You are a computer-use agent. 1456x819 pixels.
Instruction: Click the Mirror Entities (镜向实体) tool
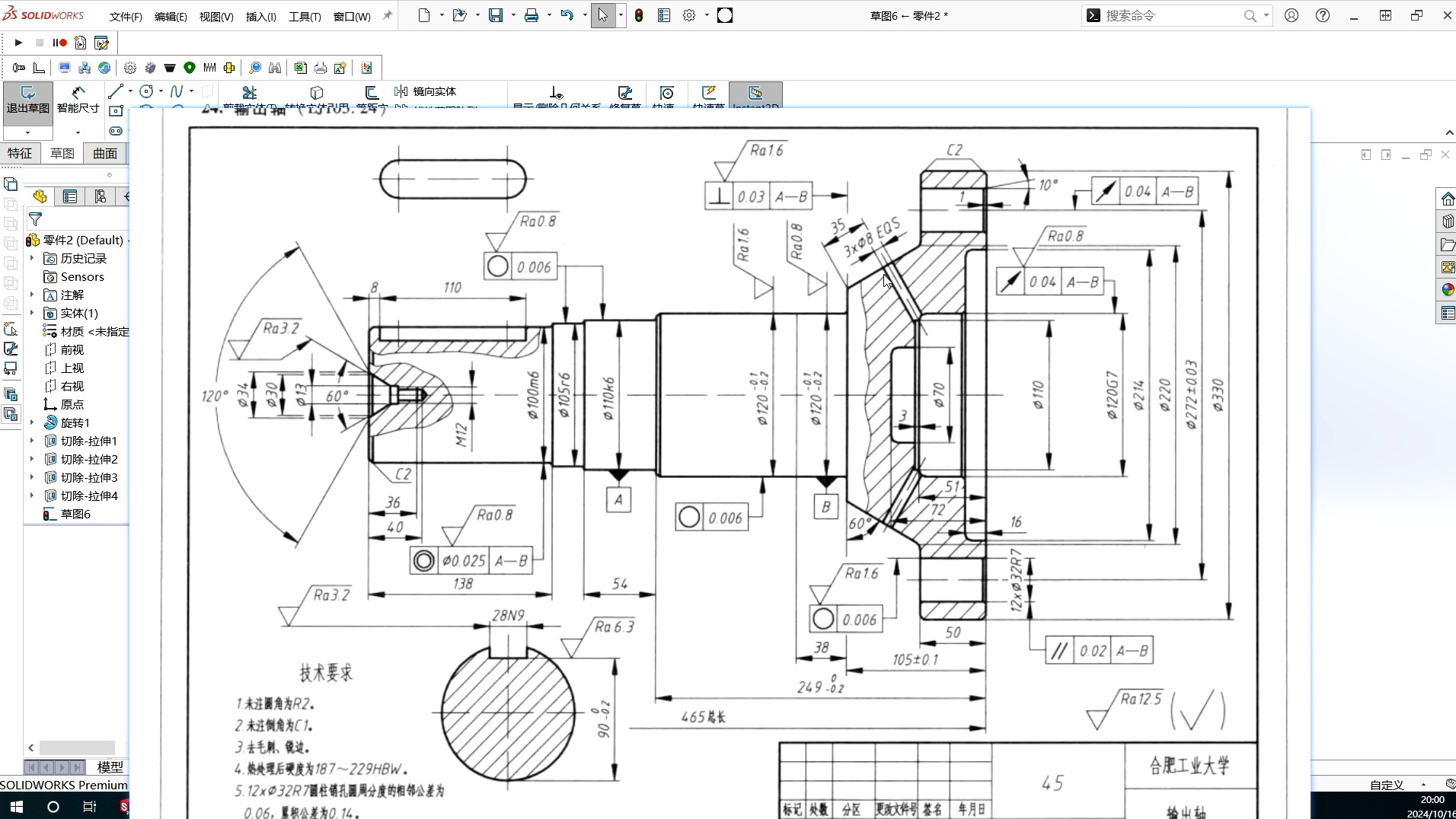tap(426, 91)
